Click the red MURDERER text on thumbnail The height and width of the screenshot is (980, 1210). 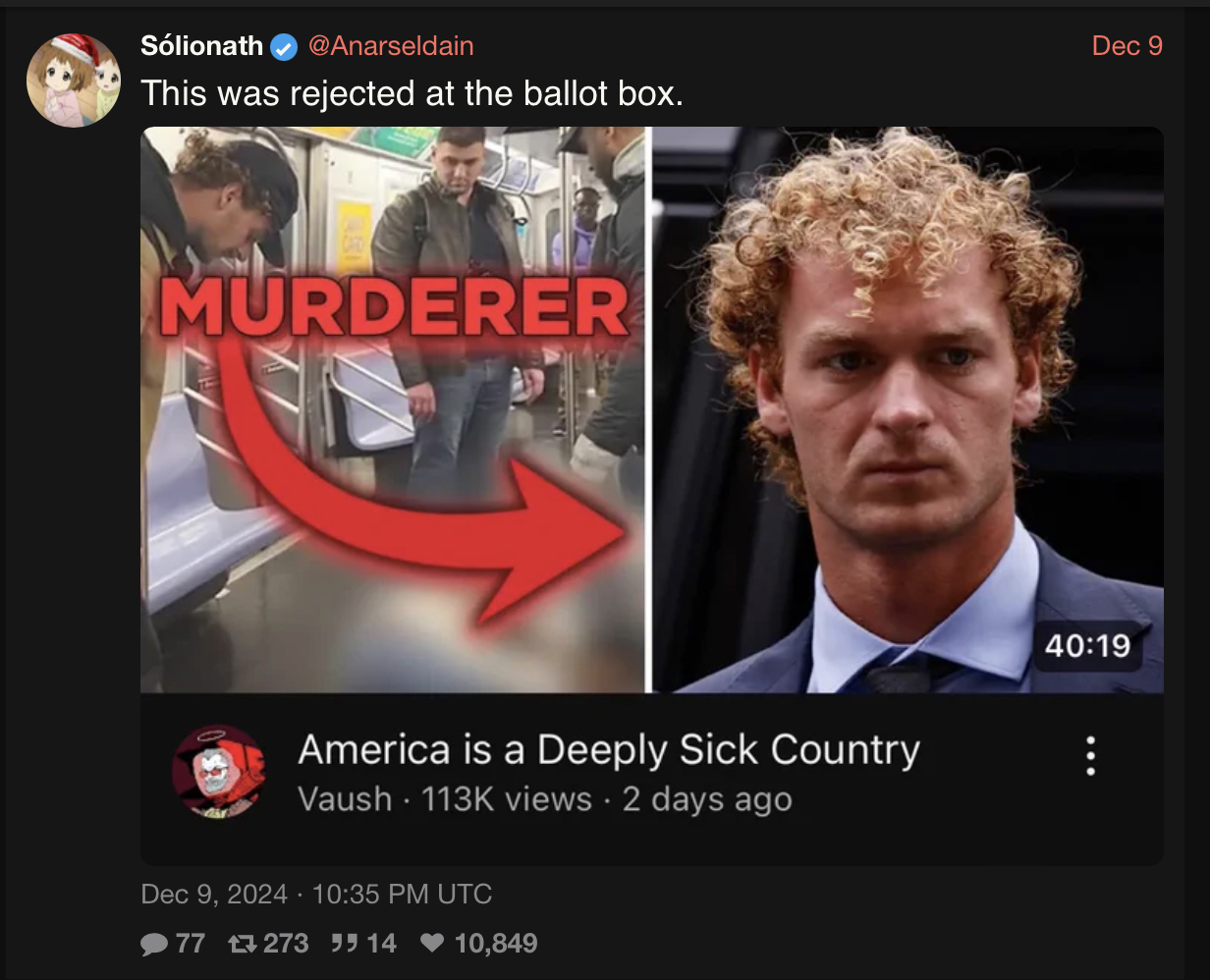pyautogui.click(x=393, y=306)
